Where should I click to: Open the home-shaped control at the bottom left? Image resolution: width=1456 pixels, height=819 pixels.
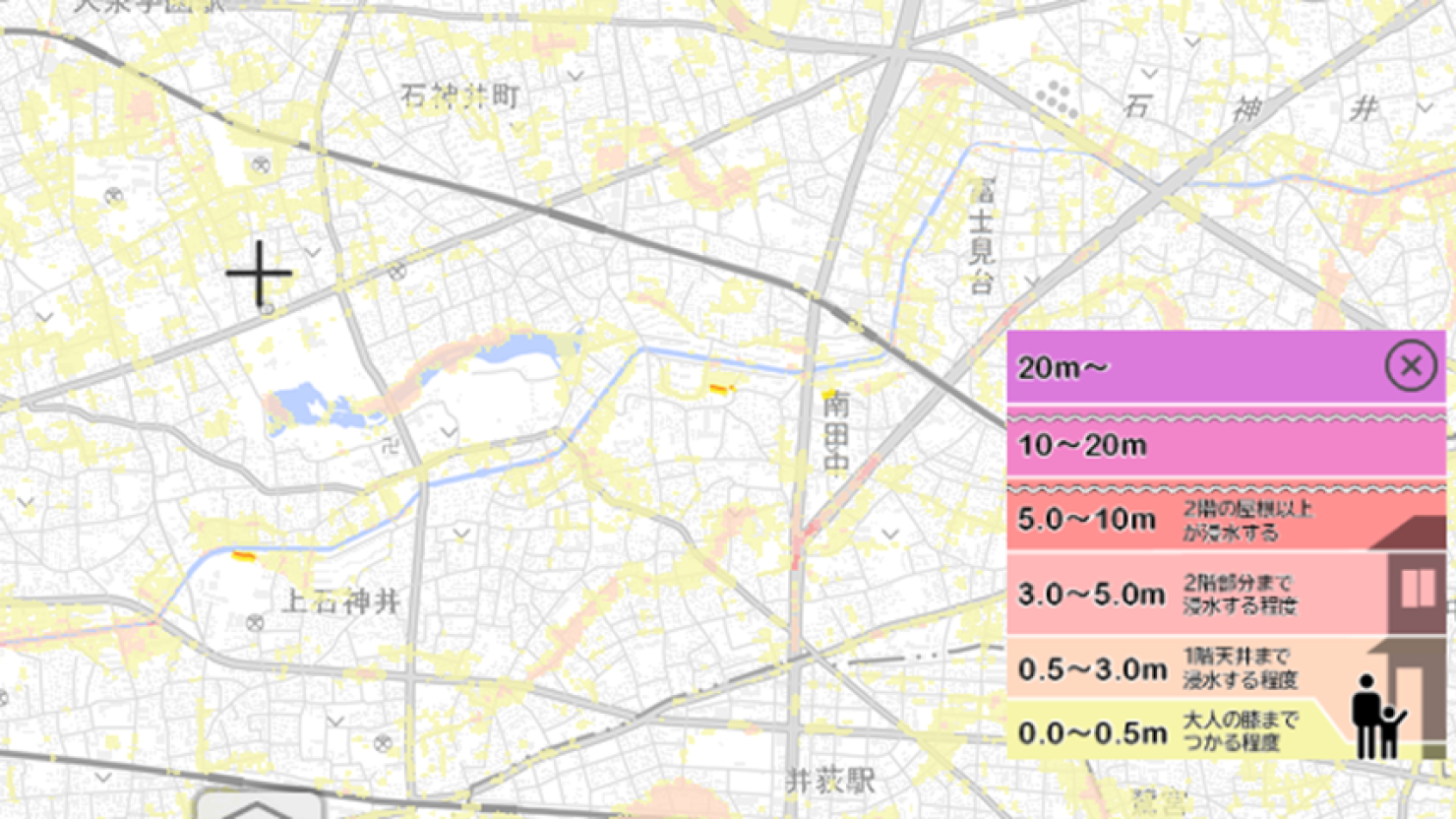[x=258, y=810]
